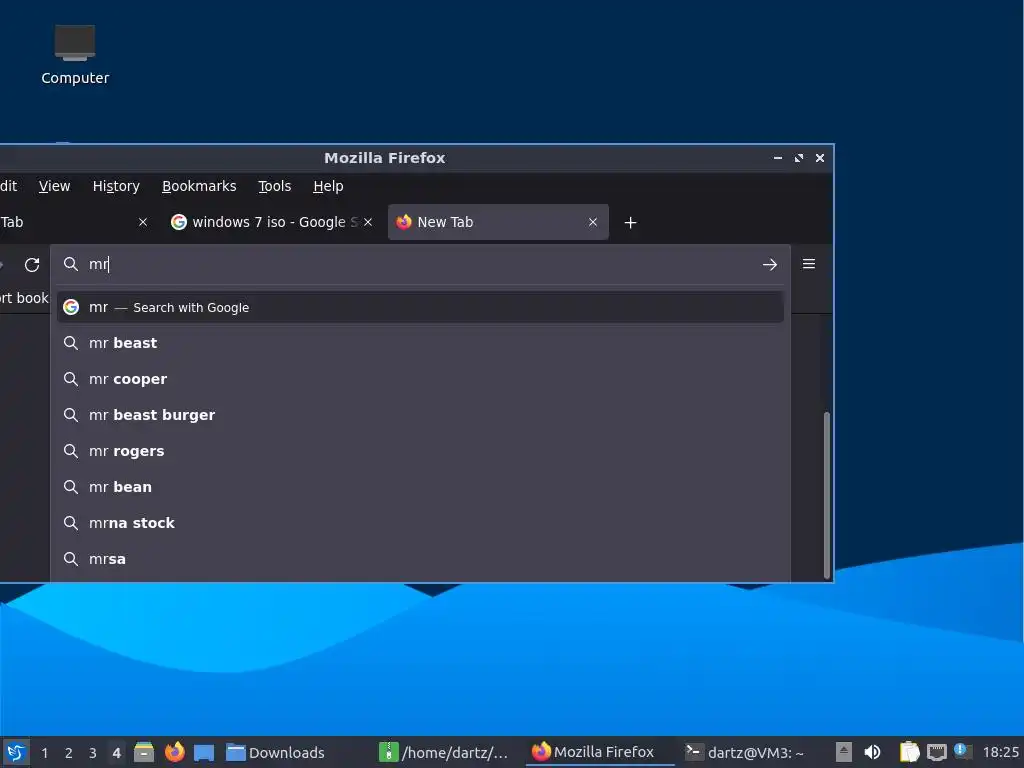Choose the 'mr cooper' suggestion
This screenshot has height=768, width=1024.
tap(421, 379)
